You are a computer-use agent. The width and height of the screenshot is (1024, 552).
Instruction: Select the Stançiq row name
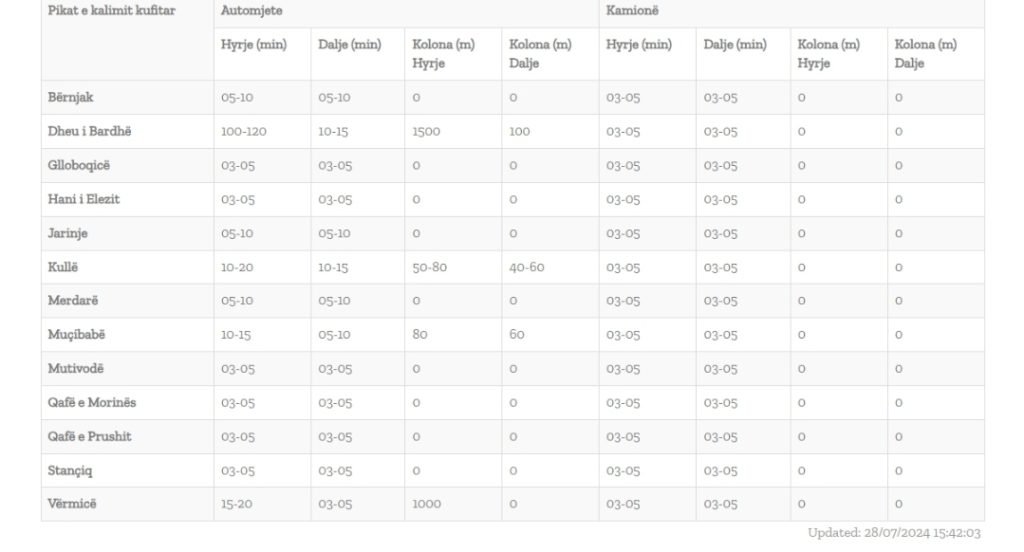pos(70,470)
